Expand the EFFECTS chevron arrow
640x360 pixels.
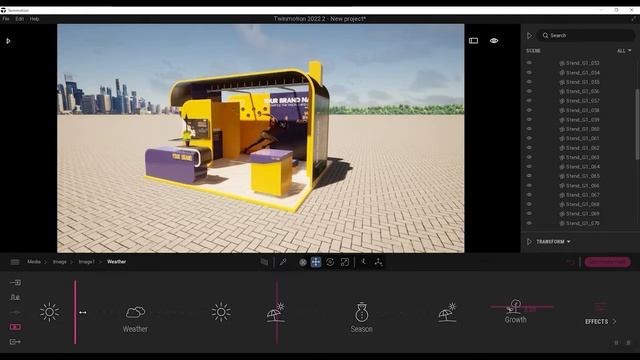614,322
